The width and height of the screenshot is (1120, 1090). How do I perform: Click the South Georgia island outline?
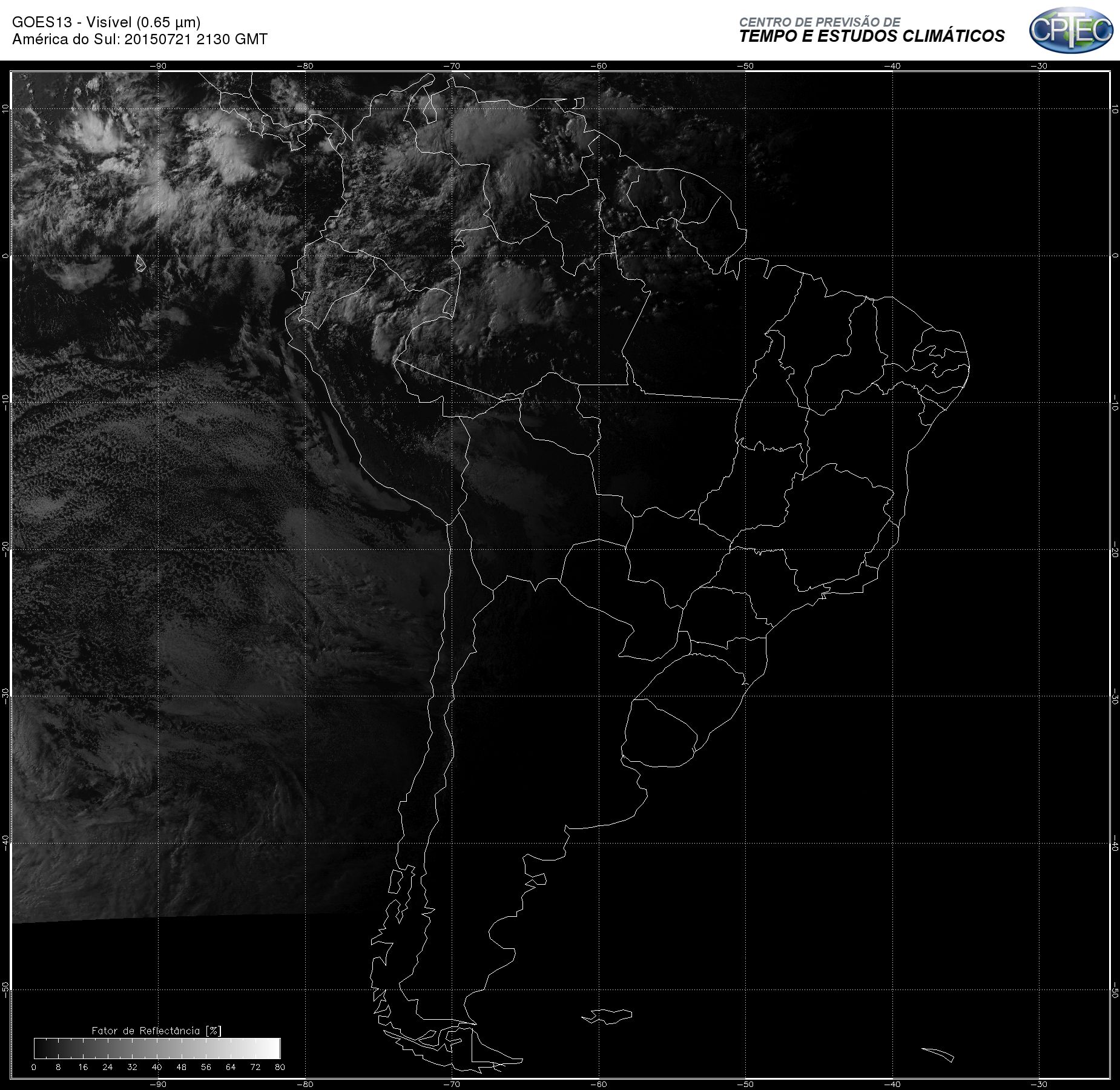pyautogui.click(x=938, y=1054)
